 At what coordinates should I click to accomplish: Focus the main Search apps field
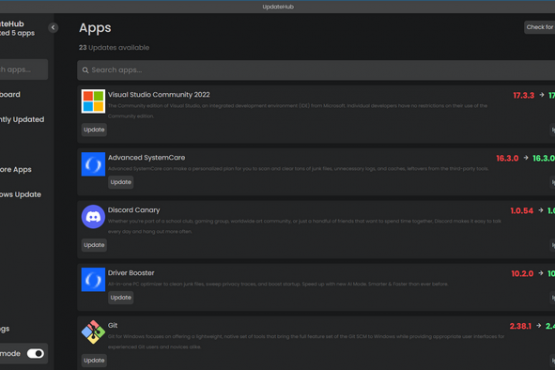coord(316,70)
